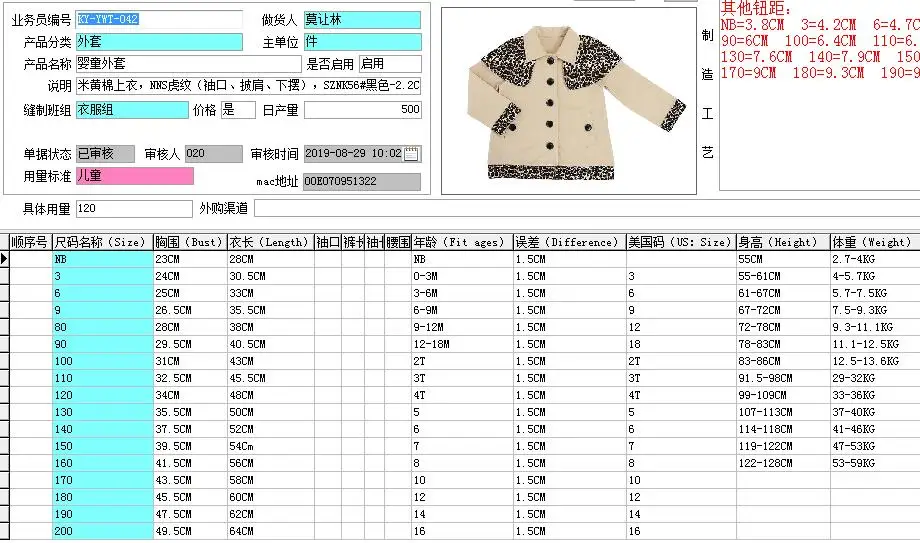Image resolution: width=920 pixels, height=543 pixels.
Task: Click the 身高 (Height) column header
Action: (783, 242)
